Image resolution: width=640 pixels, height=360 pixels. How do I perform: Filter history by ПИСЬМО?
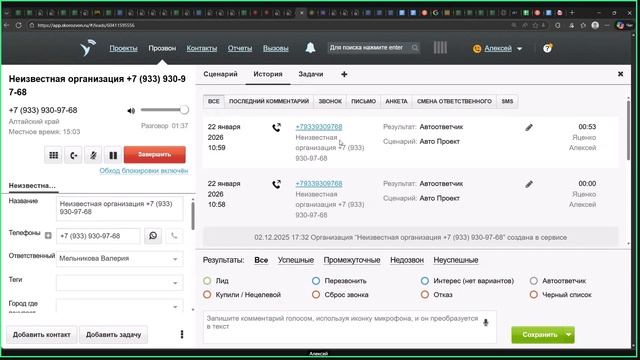click(364, 101)
